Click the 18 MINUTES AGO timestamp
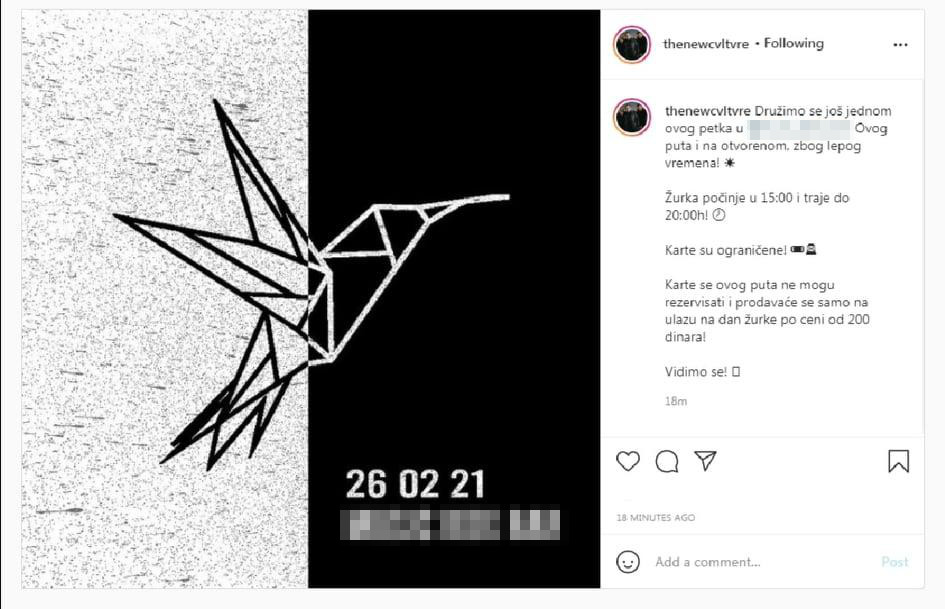945x609 pixels. pos(656,517)
